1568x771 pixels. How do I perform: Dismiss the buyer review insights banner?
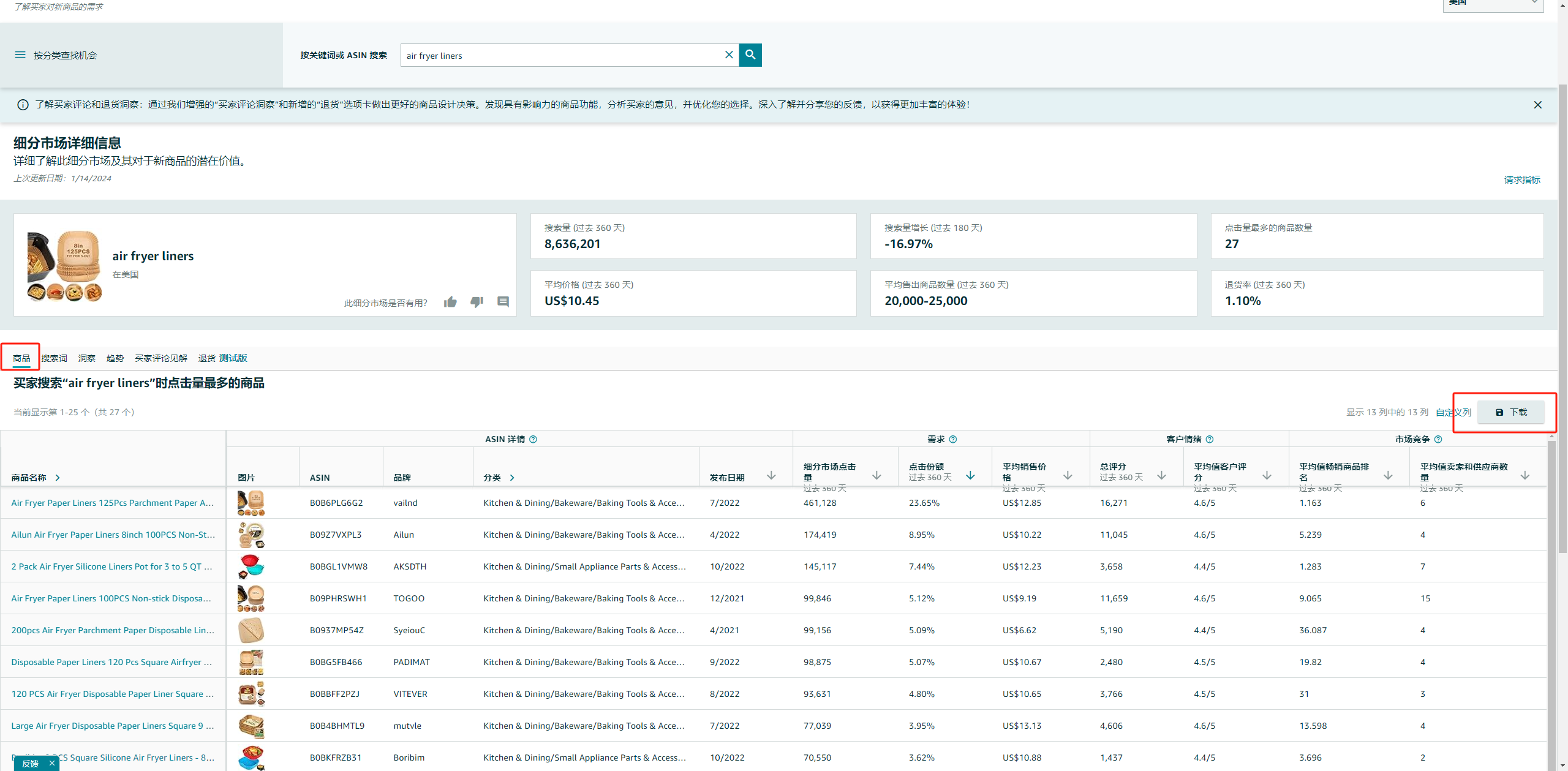[1537, 104]
